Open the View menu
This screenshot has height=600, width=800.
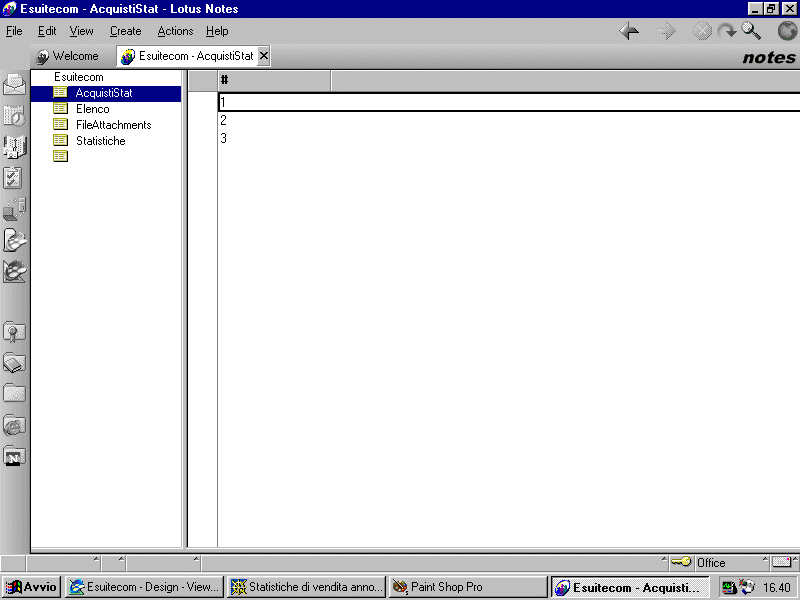pyautogui.click(x=82, y=32)
